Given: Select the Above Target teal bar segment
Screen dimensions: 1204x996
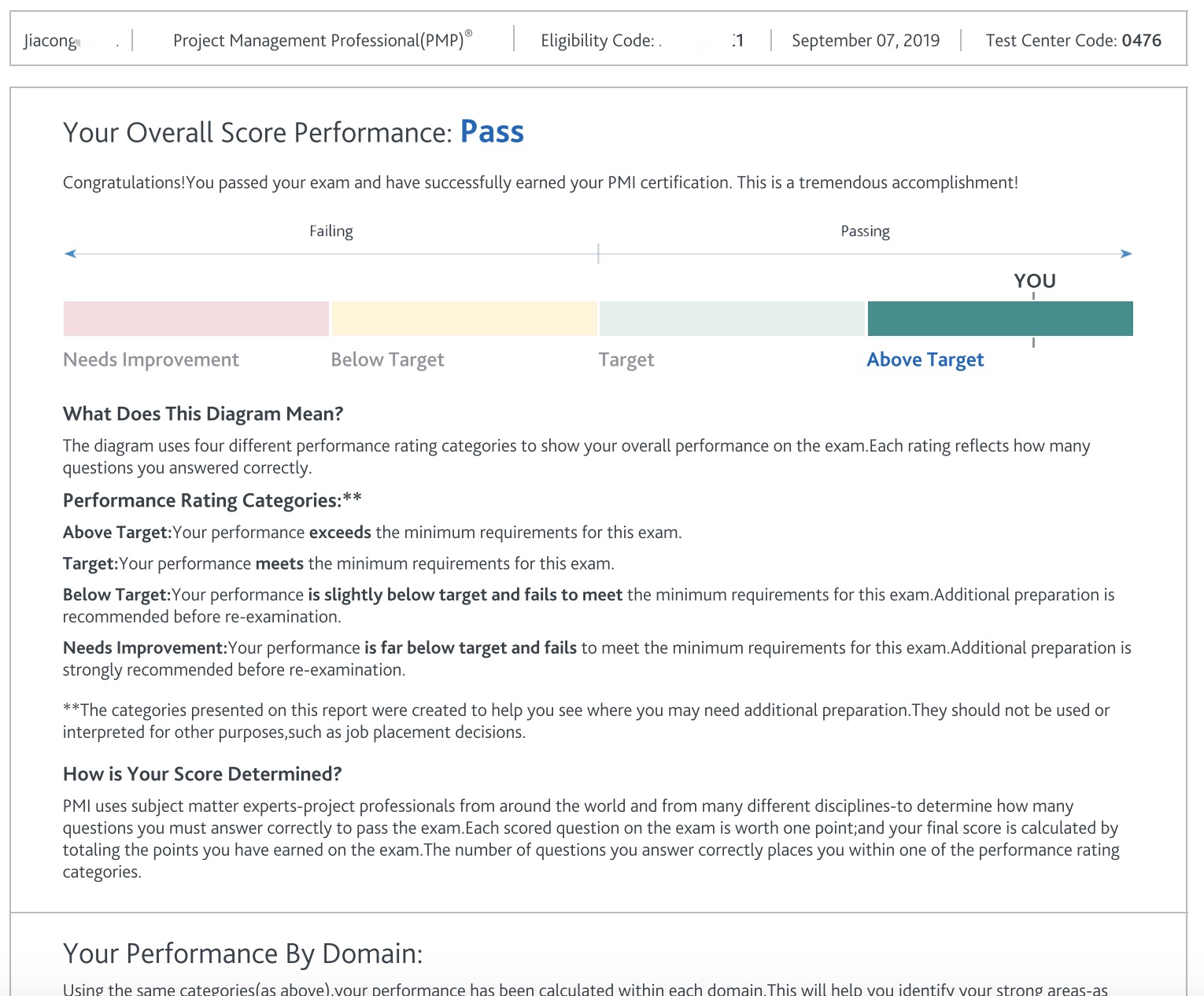Looking at the screenshot, I should click(1000, 319).
